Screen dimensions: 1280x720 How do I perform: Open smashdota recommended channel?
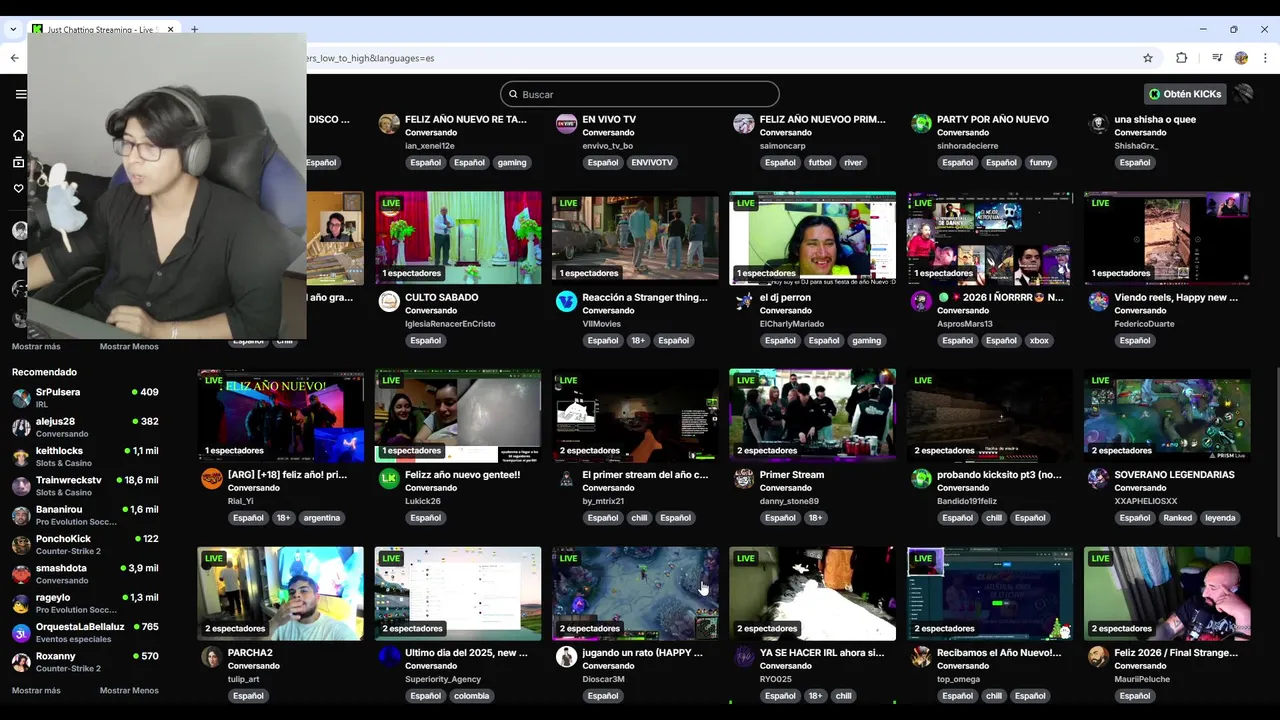coord(85,574)
